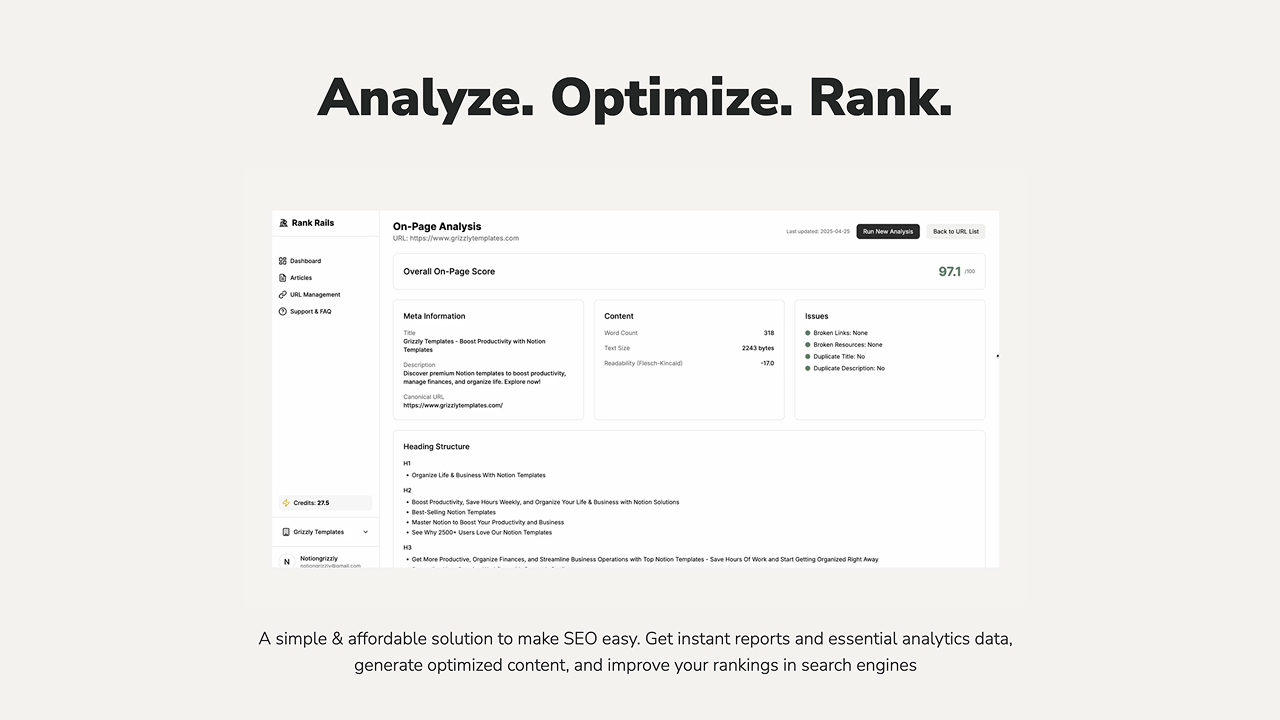Image resolution: width=1280 pixels, height=720 pixels.
Task: Open the Notiongrizzly account menu
Action: pos(325,561)
